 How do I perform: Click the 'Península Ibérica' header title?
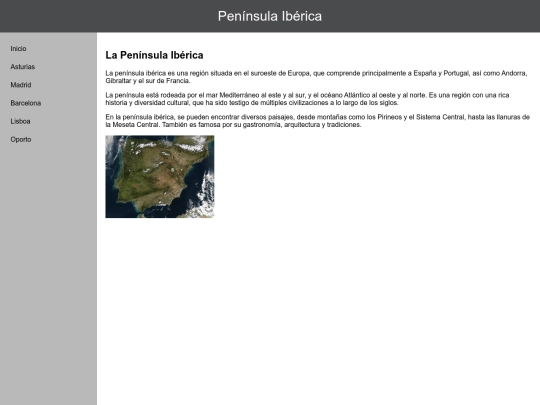tap(270, 16)
